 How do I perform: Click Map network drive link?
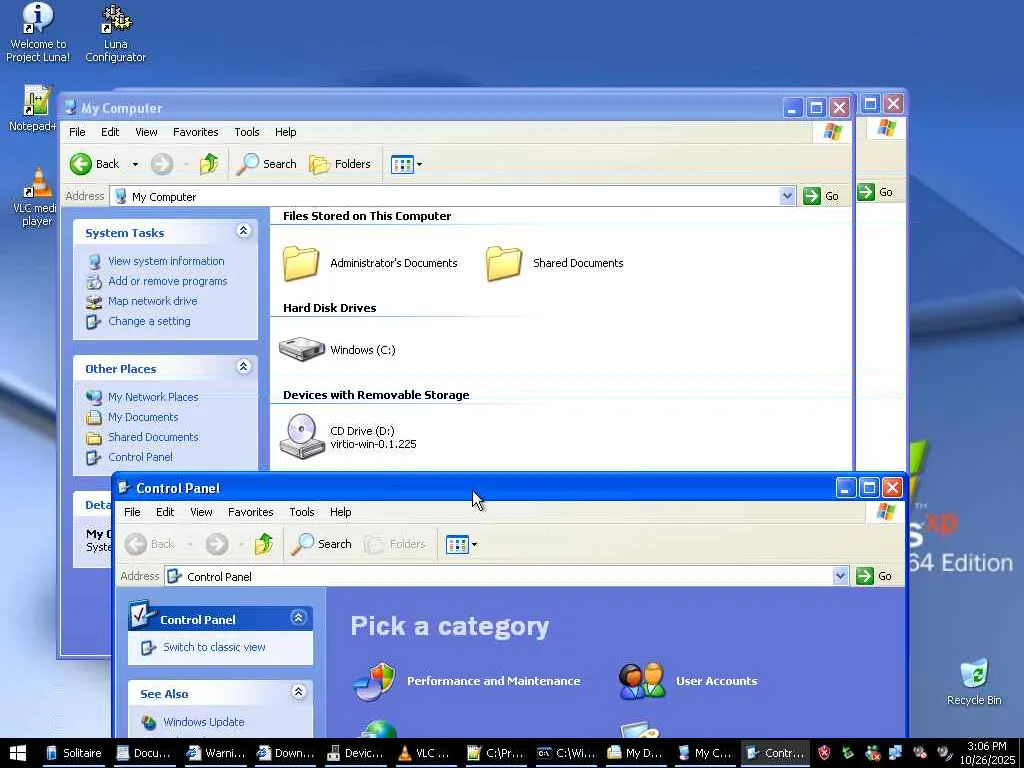tap(153, 301)
